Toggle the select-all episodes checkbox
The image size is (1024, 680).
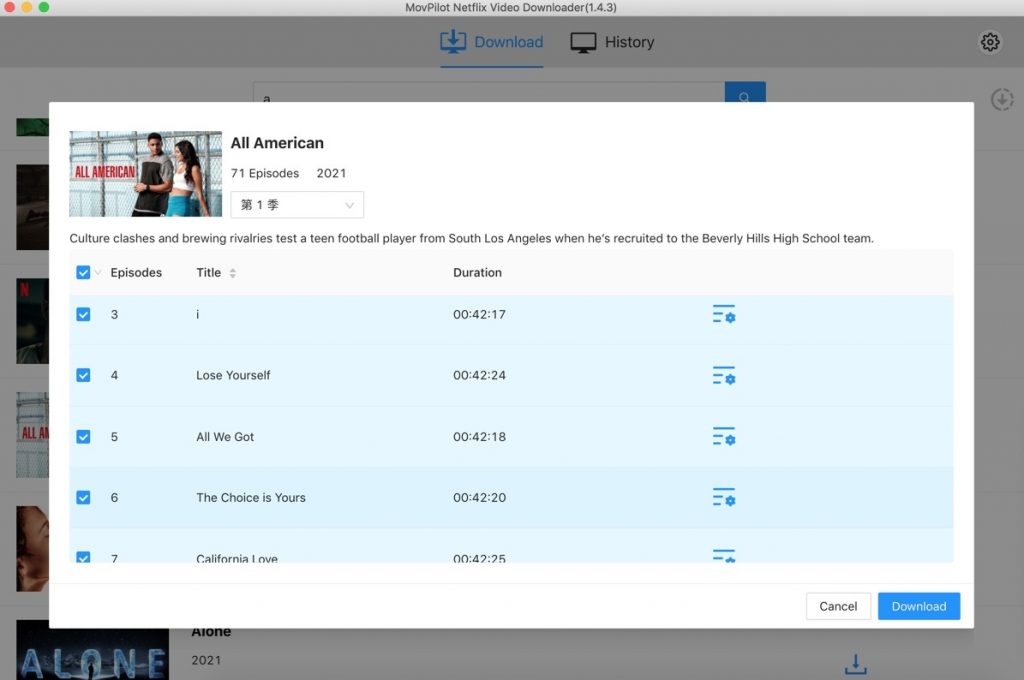(x=83, y=272)
